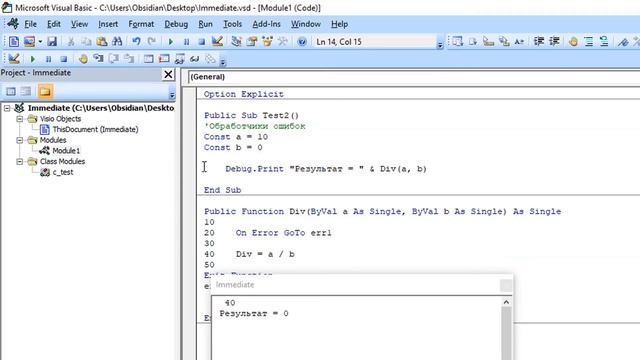Collapse the Class Modules folder
This screenshot has width=640, height=360.
click(20, 161)
